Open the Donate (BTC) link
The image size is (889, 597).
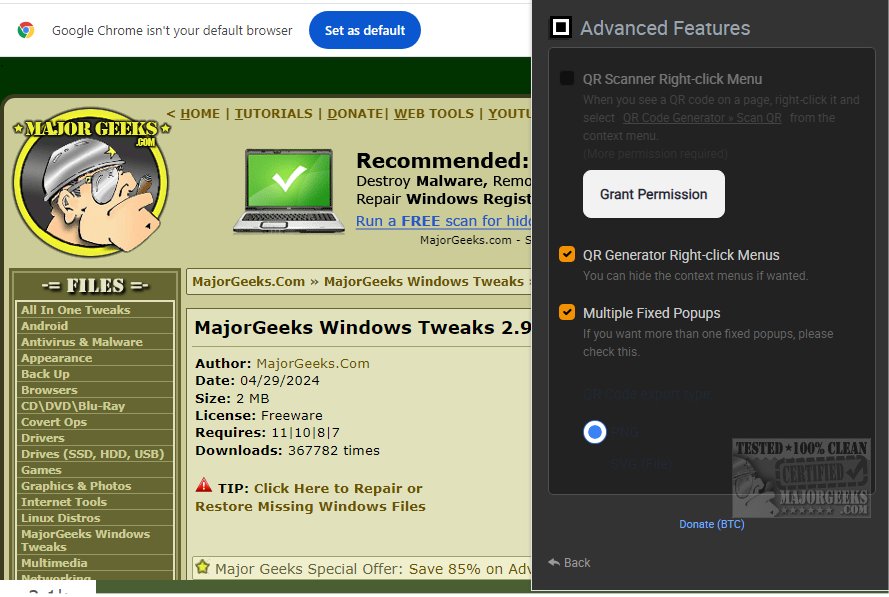click(x=712, y=524)
